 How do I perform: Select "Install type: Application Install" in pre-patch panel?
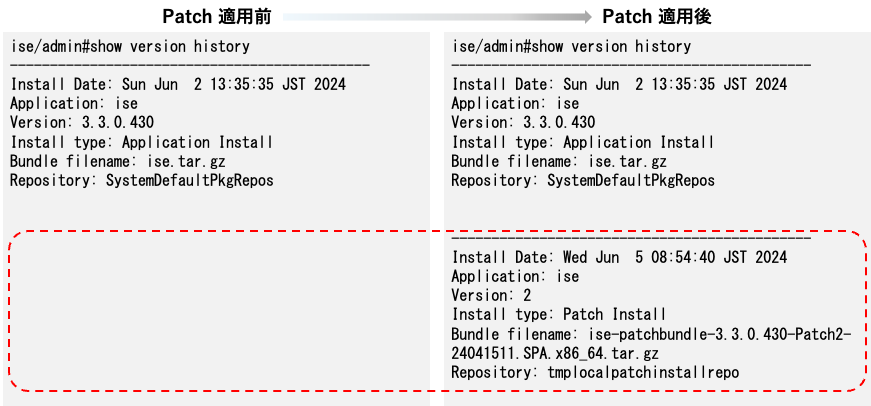click(142, 142)
